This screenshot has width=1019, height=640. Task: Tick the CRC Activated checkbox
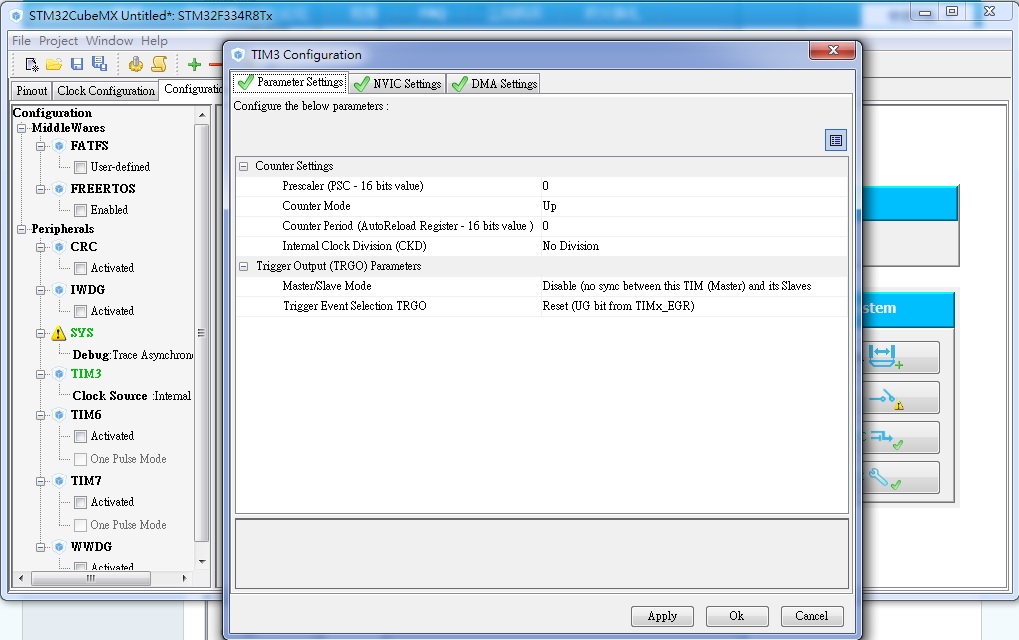pyautogui.click(x=81, y=268)
